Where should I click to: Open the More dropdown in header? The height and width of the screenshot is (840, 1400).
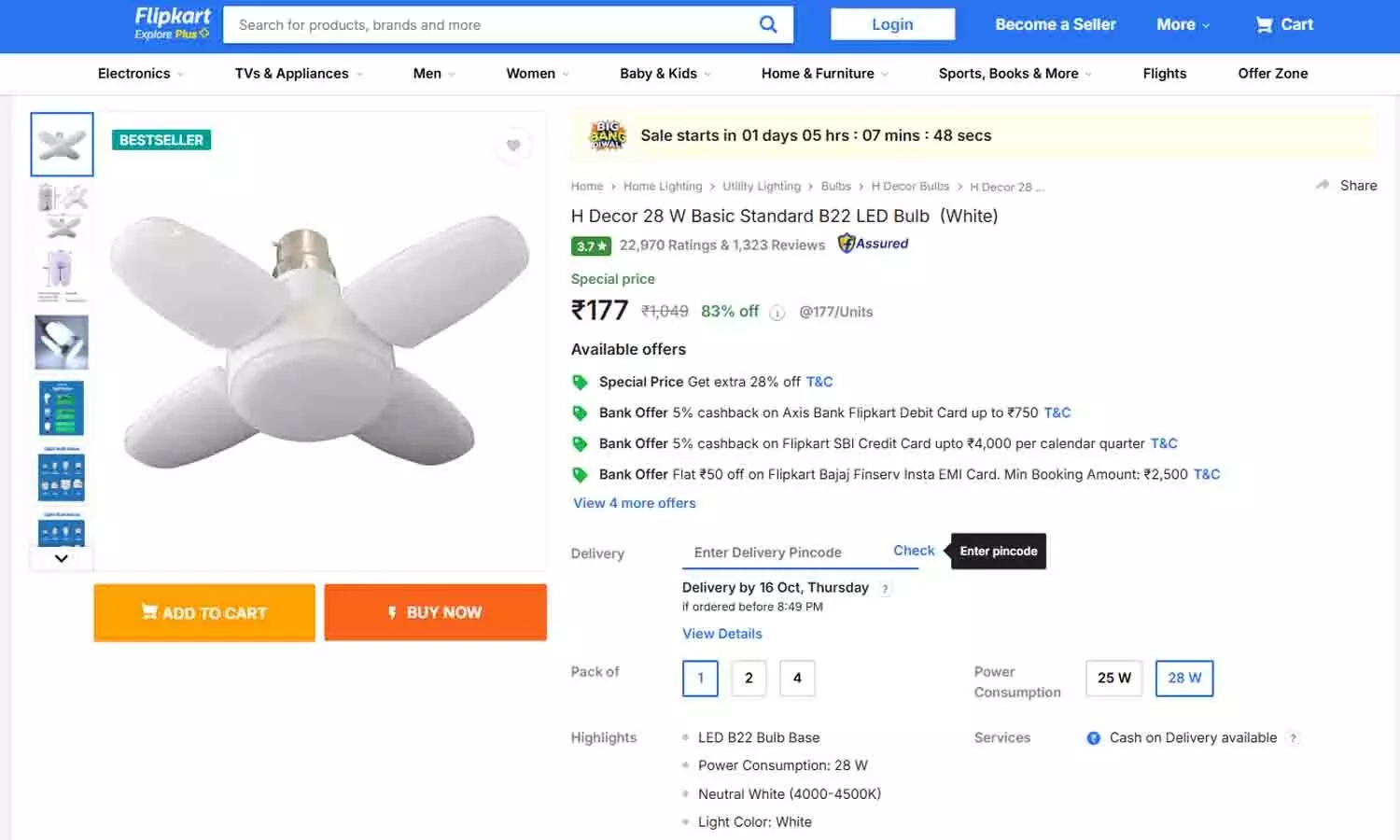pyautogui.click(x=1183, y=25)
